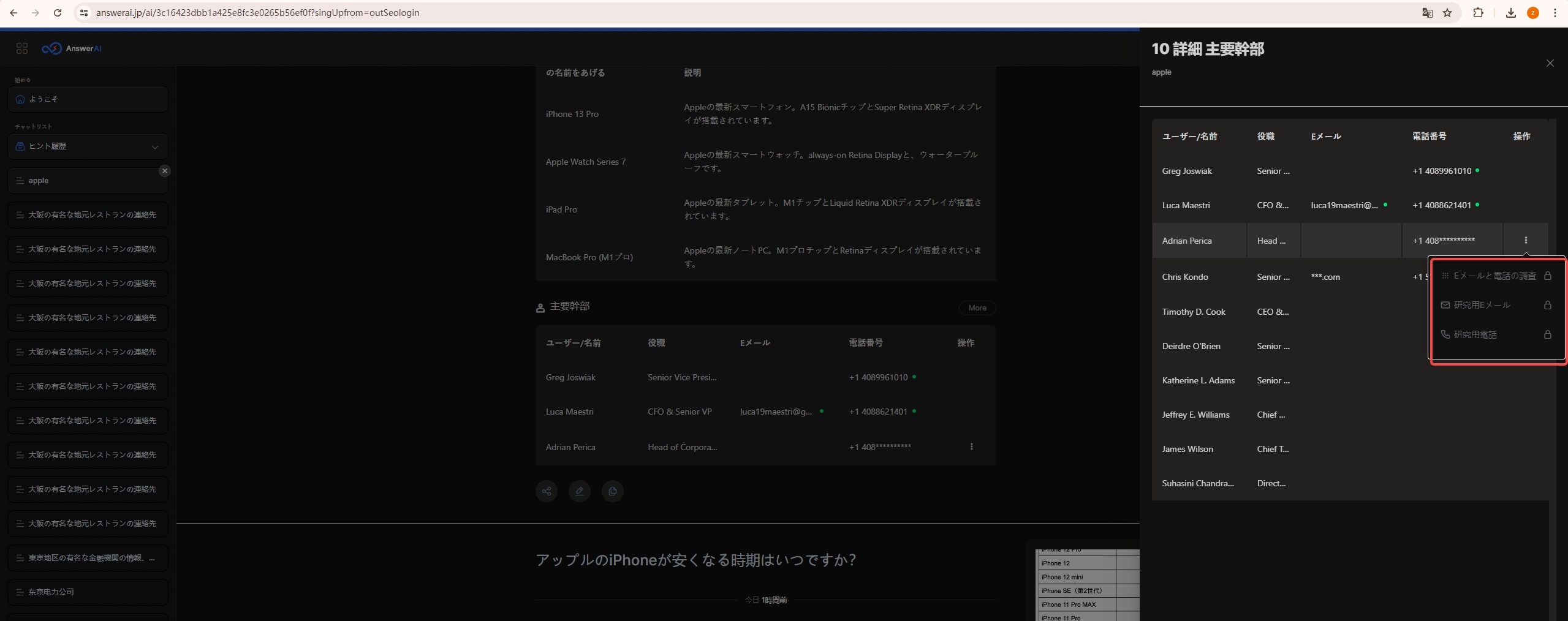Click the lock icon next to 研究用電話
1568x621 pixels.
(x=1547, y=334)
